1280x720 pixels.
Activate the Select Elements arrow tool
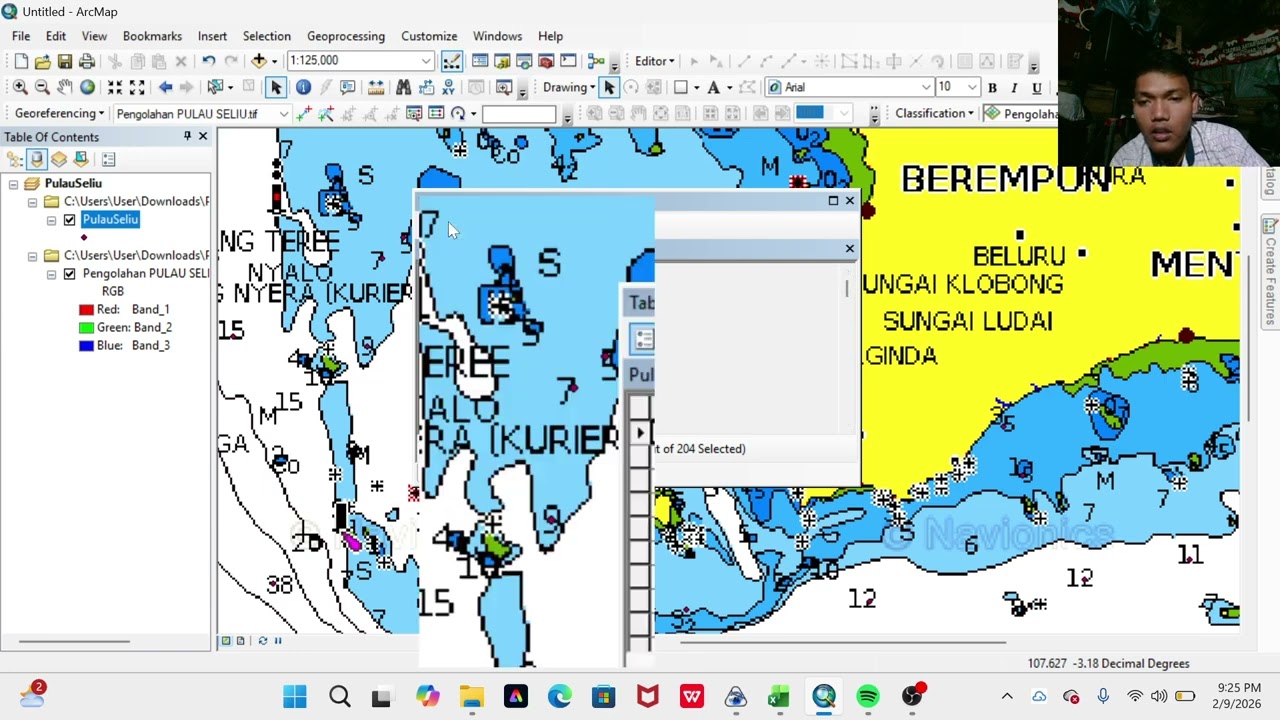(277, 87)
